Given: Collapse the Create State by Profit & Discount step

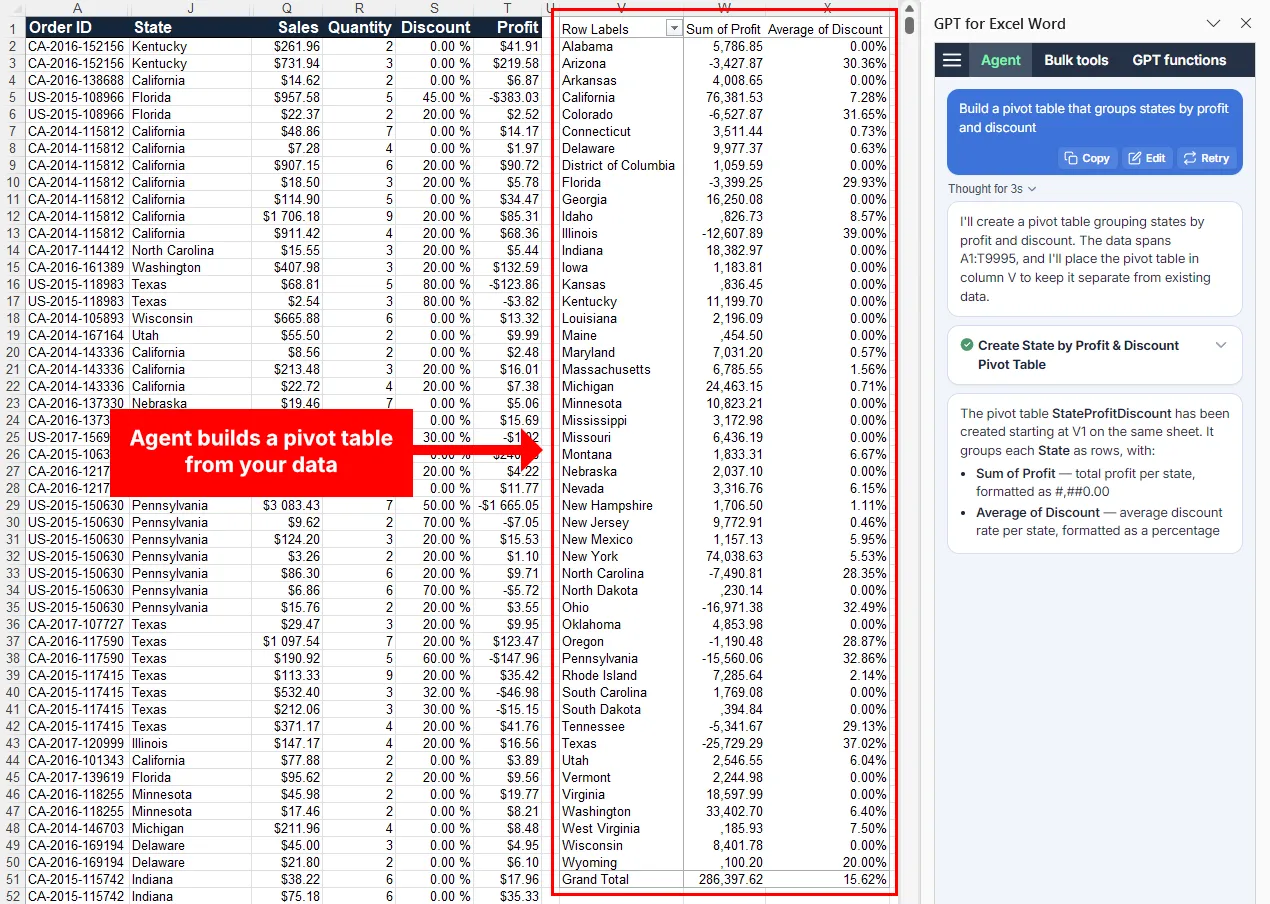Looking at the screenshot, I should coord(1221,347).
